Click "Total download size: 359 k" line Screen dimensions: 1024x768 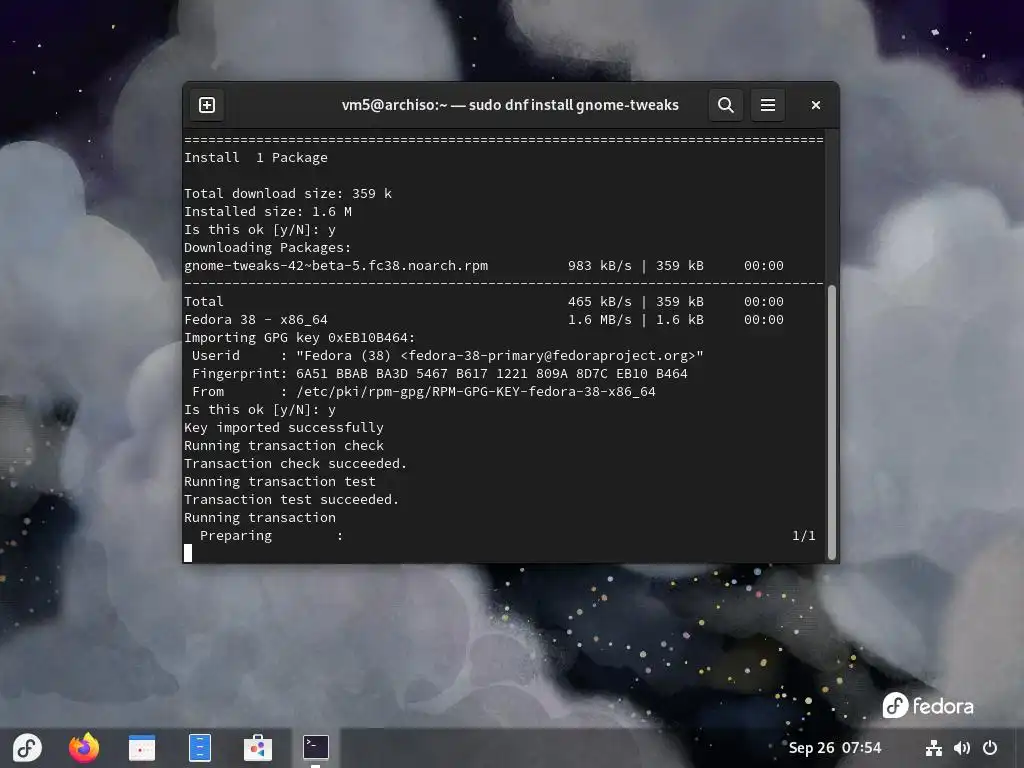click(x=287, y=193)
